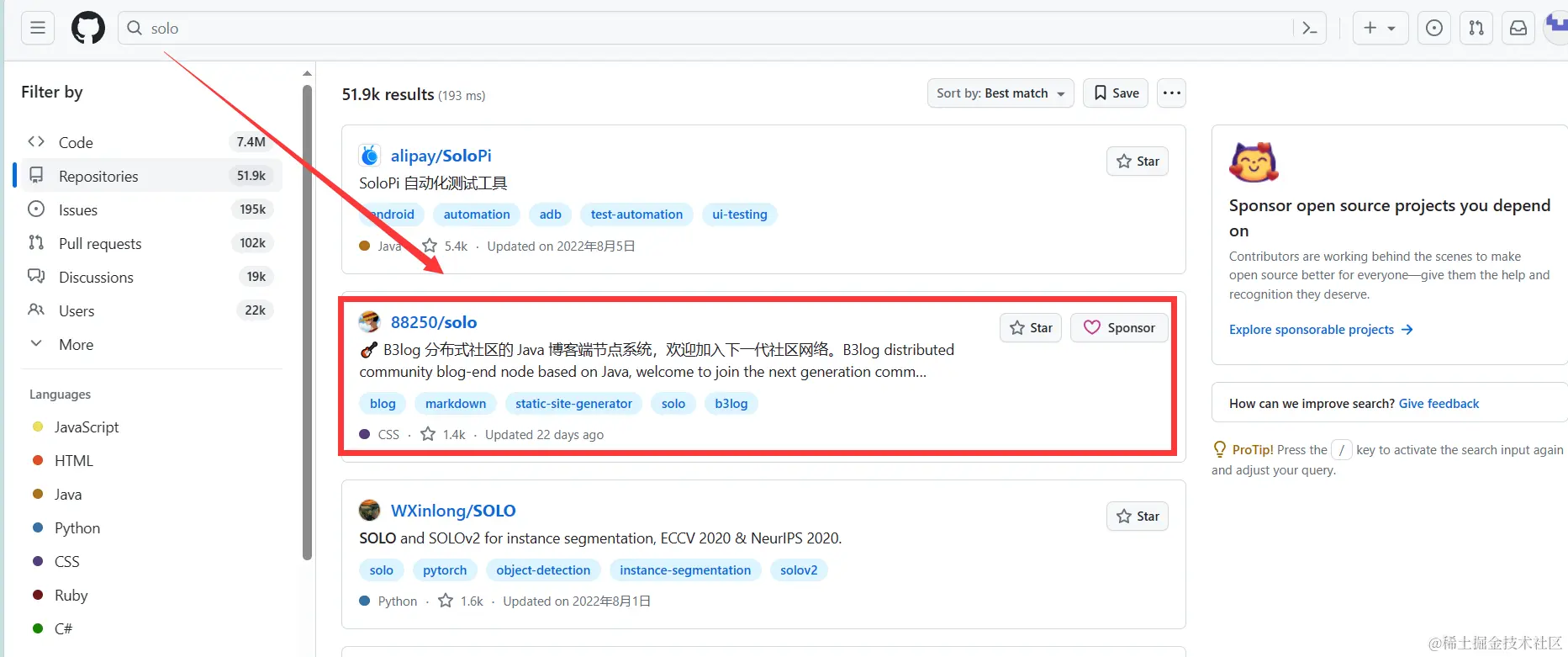Screen dimensions: 1568x657
Task: Star the WXinlong/SOLO repository
Action: tap(1138, 517)
